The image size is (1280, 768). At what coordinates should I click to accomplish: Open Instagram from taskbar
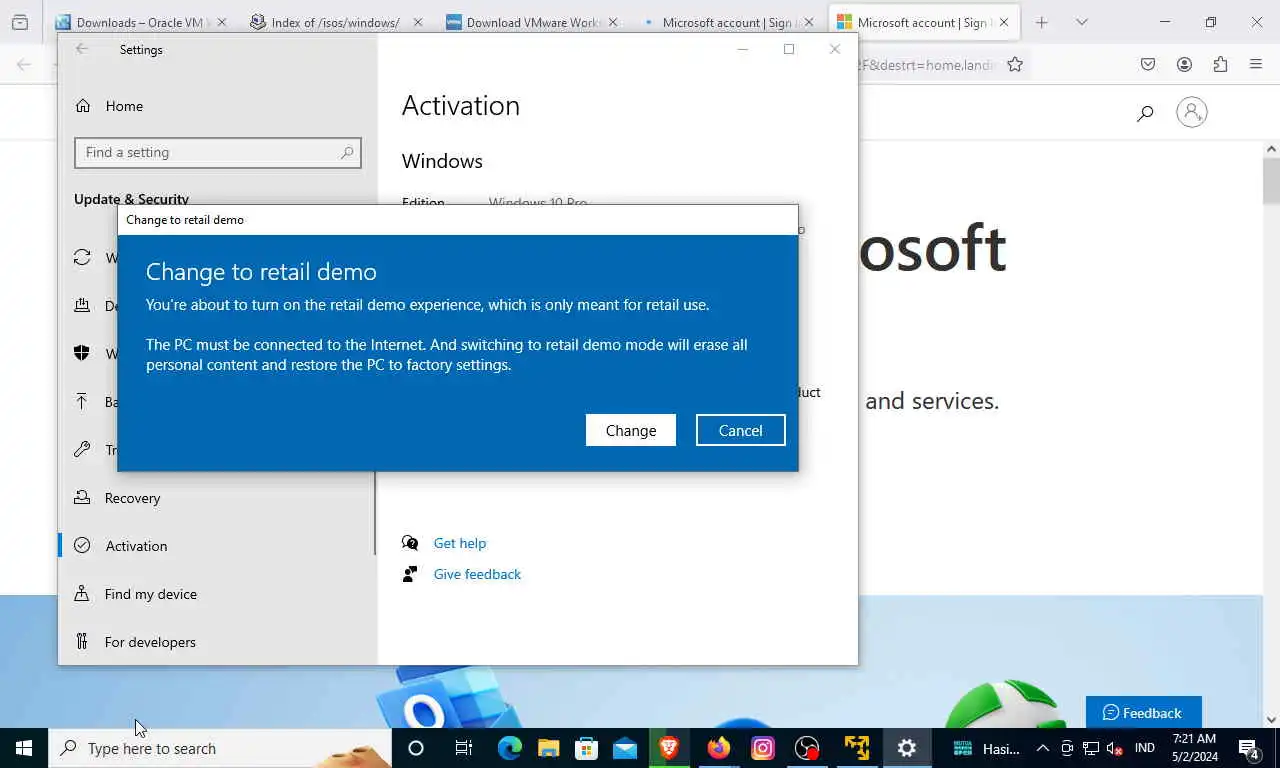tap(763, 748)
